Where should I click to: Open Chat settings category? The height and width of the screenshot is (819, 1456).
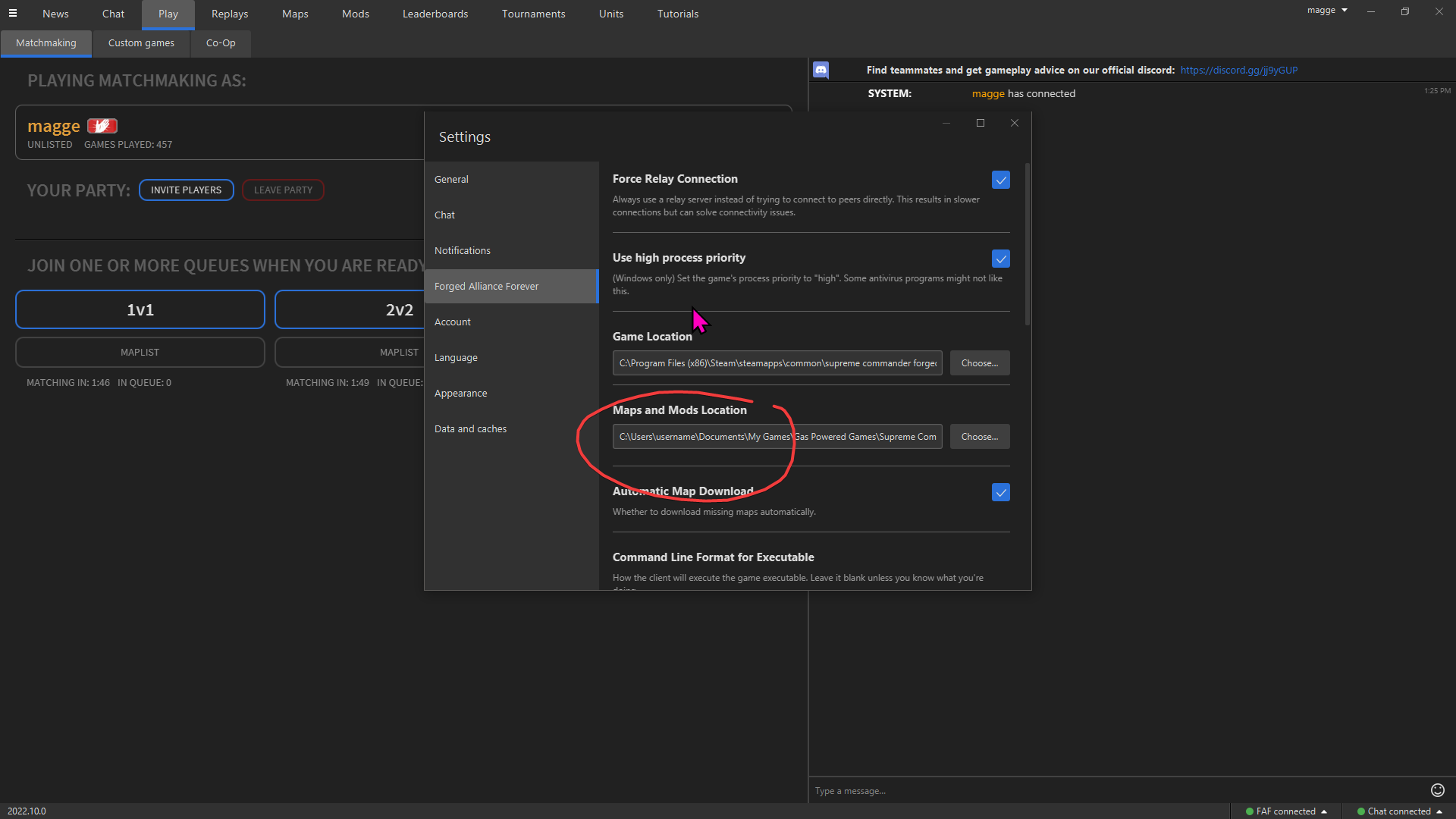[x=511, y=215]
